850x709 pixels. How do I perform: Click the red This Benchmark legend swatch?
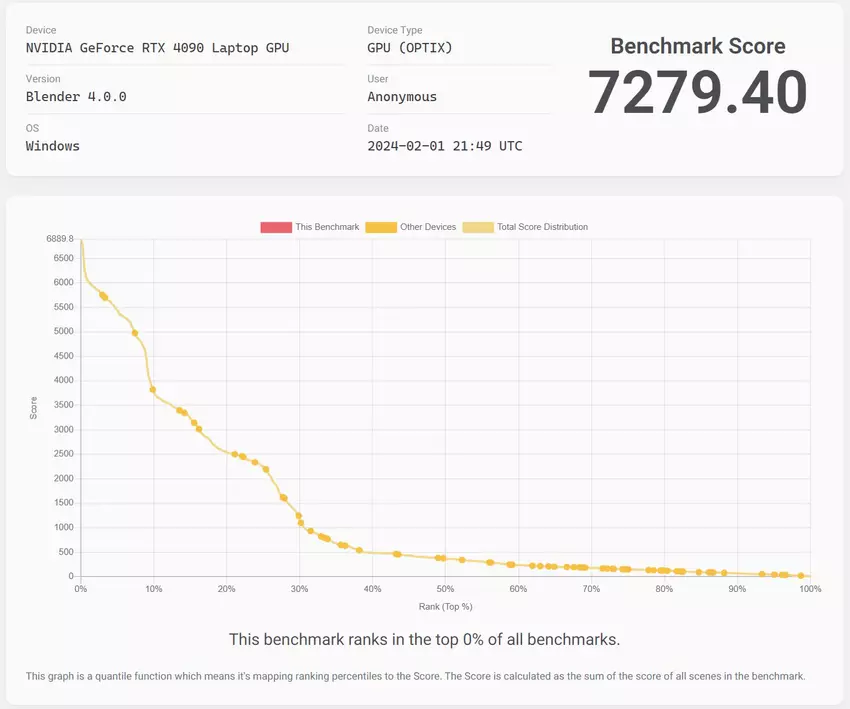click(276, 227)
